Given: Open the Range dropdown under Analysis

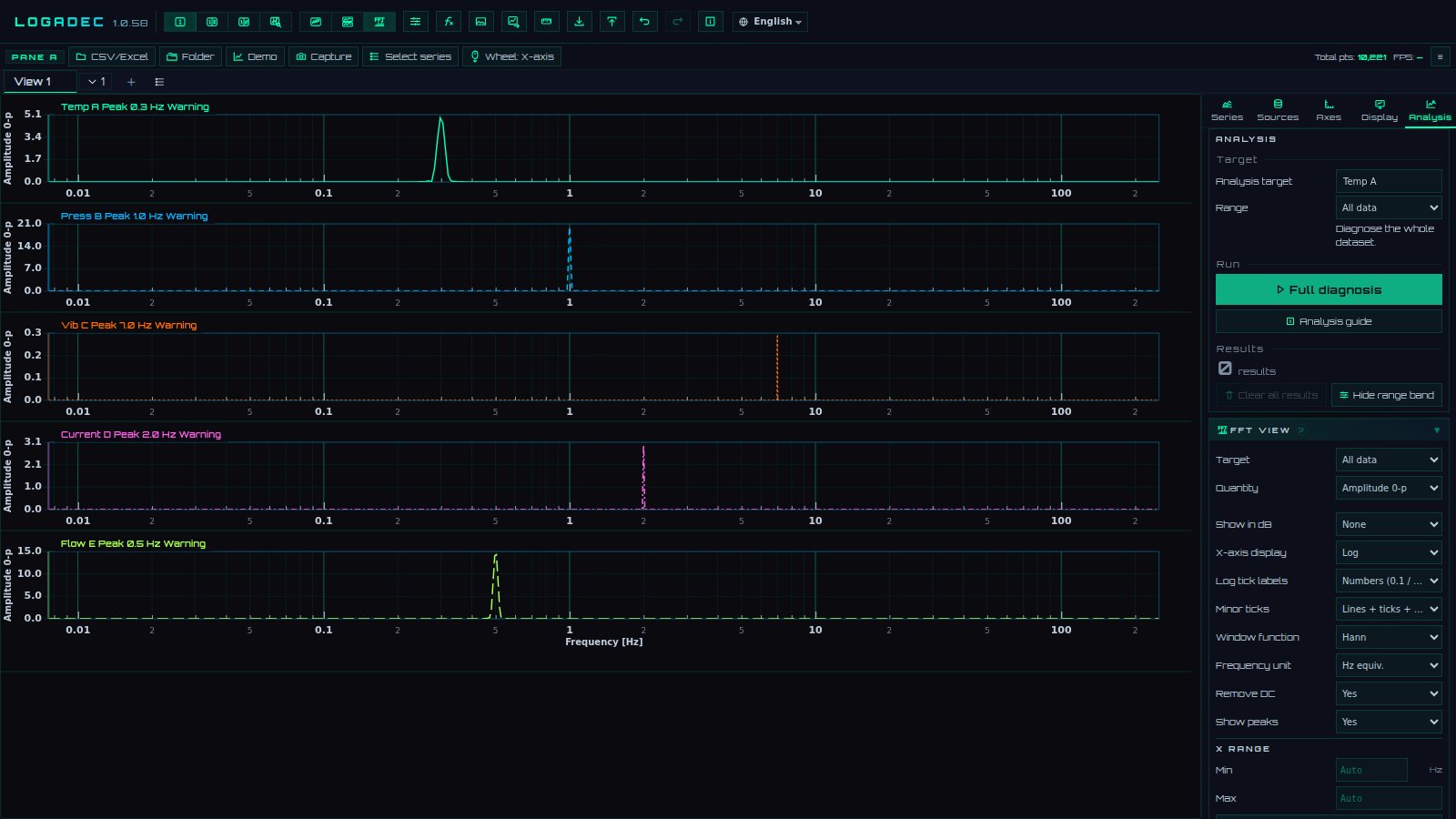Looking at the screenshot, I should click(1389, 207).
